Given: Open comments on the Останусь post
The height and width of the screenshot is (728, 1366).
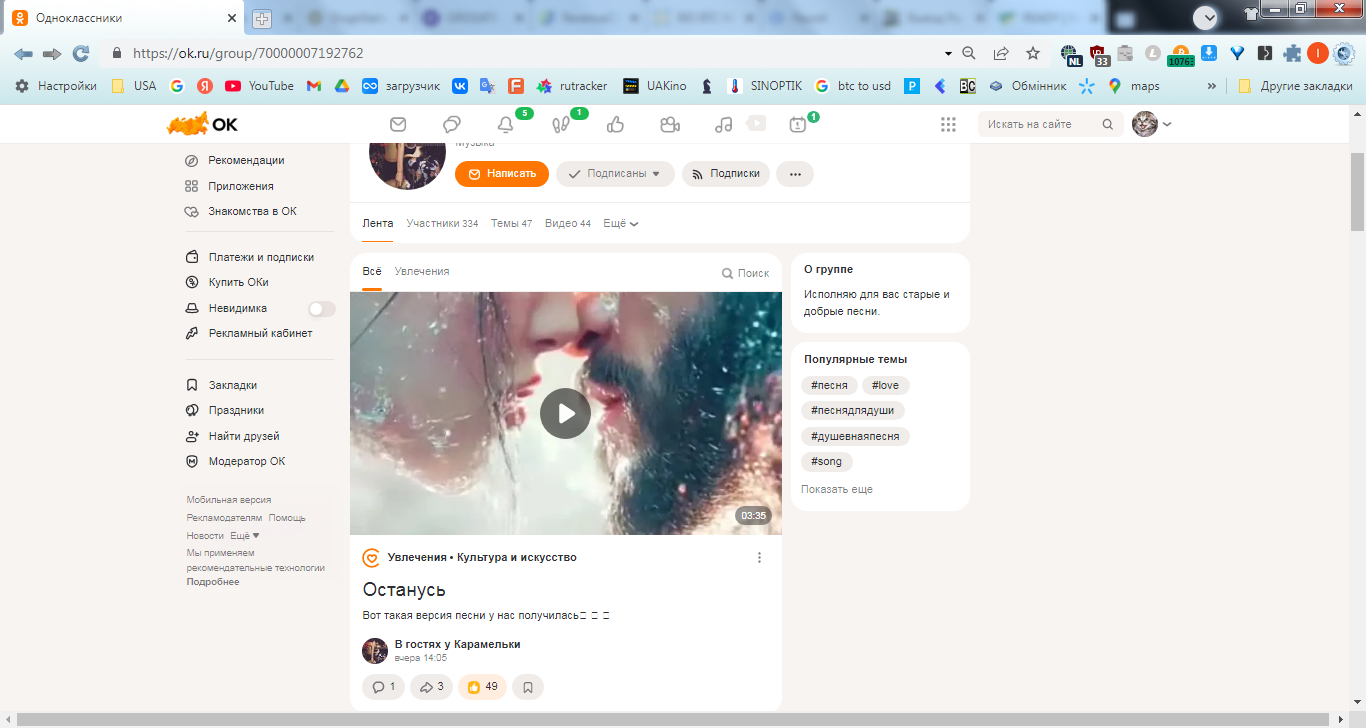Looking at the screenshot, I should pyautogui.click(x=383, y=687).
